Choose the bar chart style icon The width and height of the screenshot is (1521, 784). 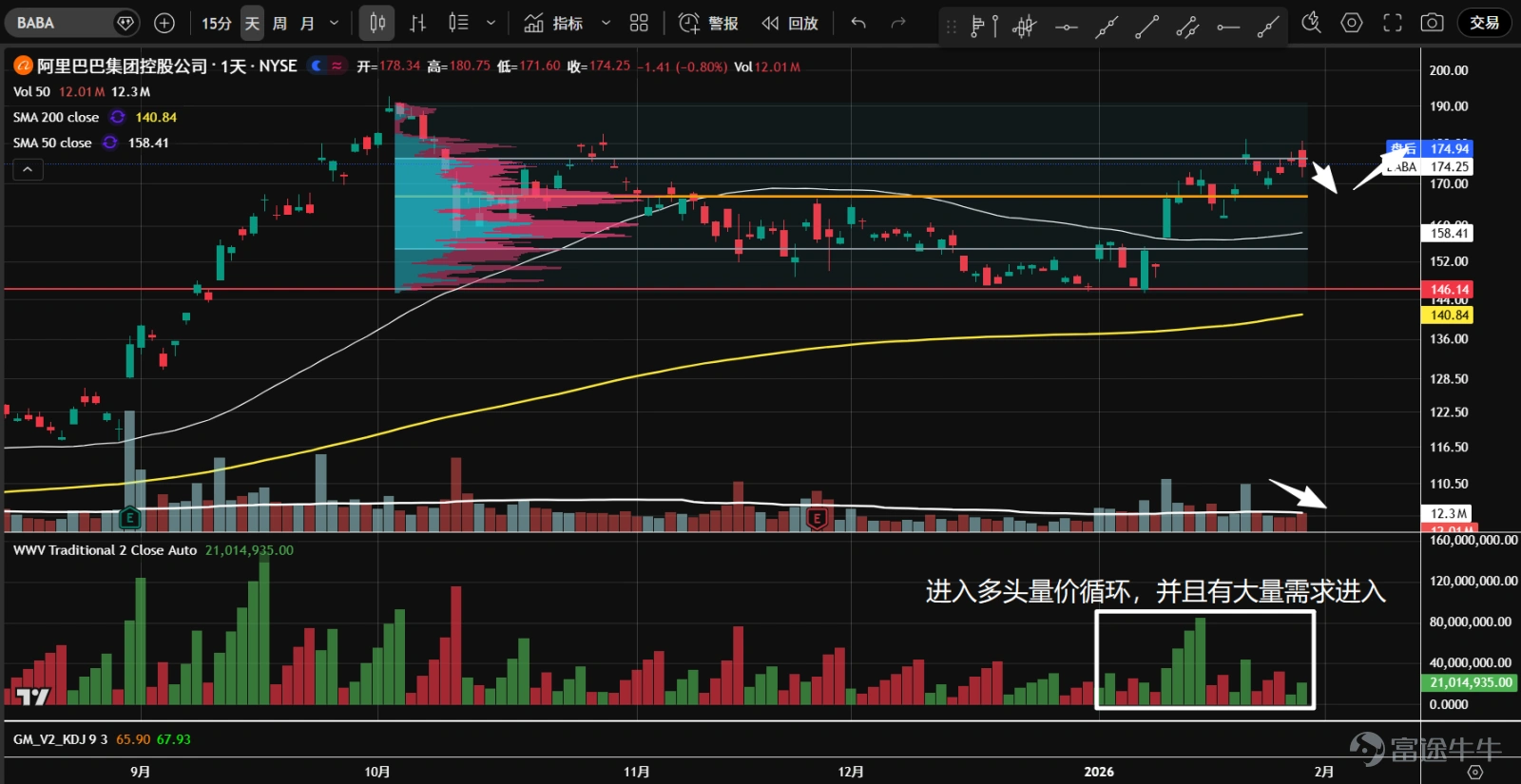417,23
